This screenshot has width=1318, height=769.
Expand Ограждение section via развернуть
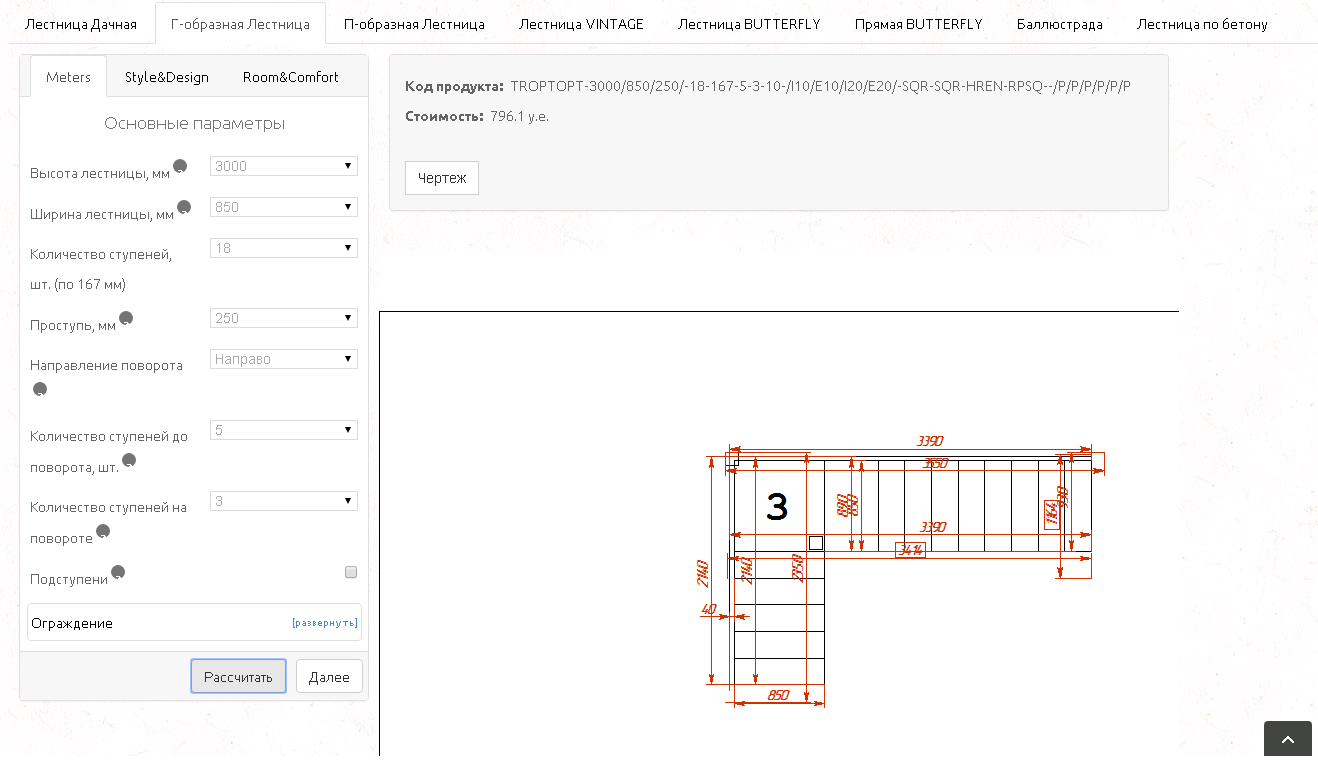[325, 623]
